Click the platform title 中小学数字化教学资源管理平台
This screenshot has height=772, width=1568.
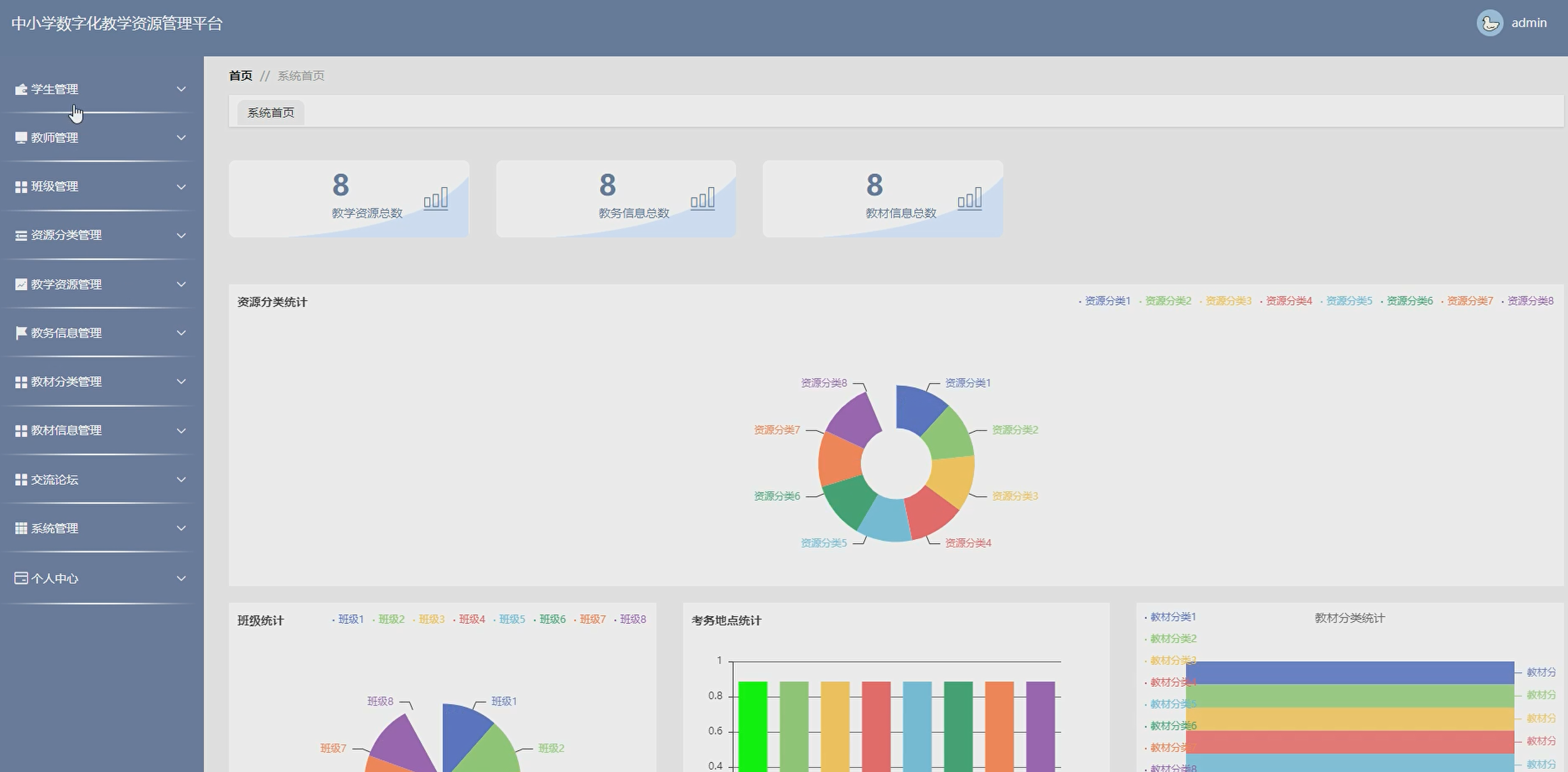(117, 23)
